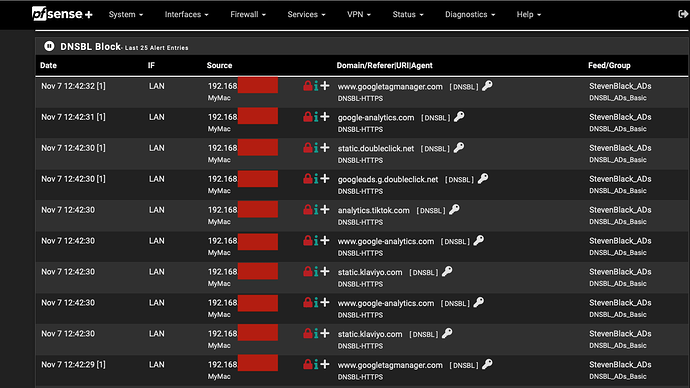The width and height of the screenshot is (690, 388).
Task: Click red lock icon for www.googletagmanager.com at 12:42:32
Action: tap(308, 86)
